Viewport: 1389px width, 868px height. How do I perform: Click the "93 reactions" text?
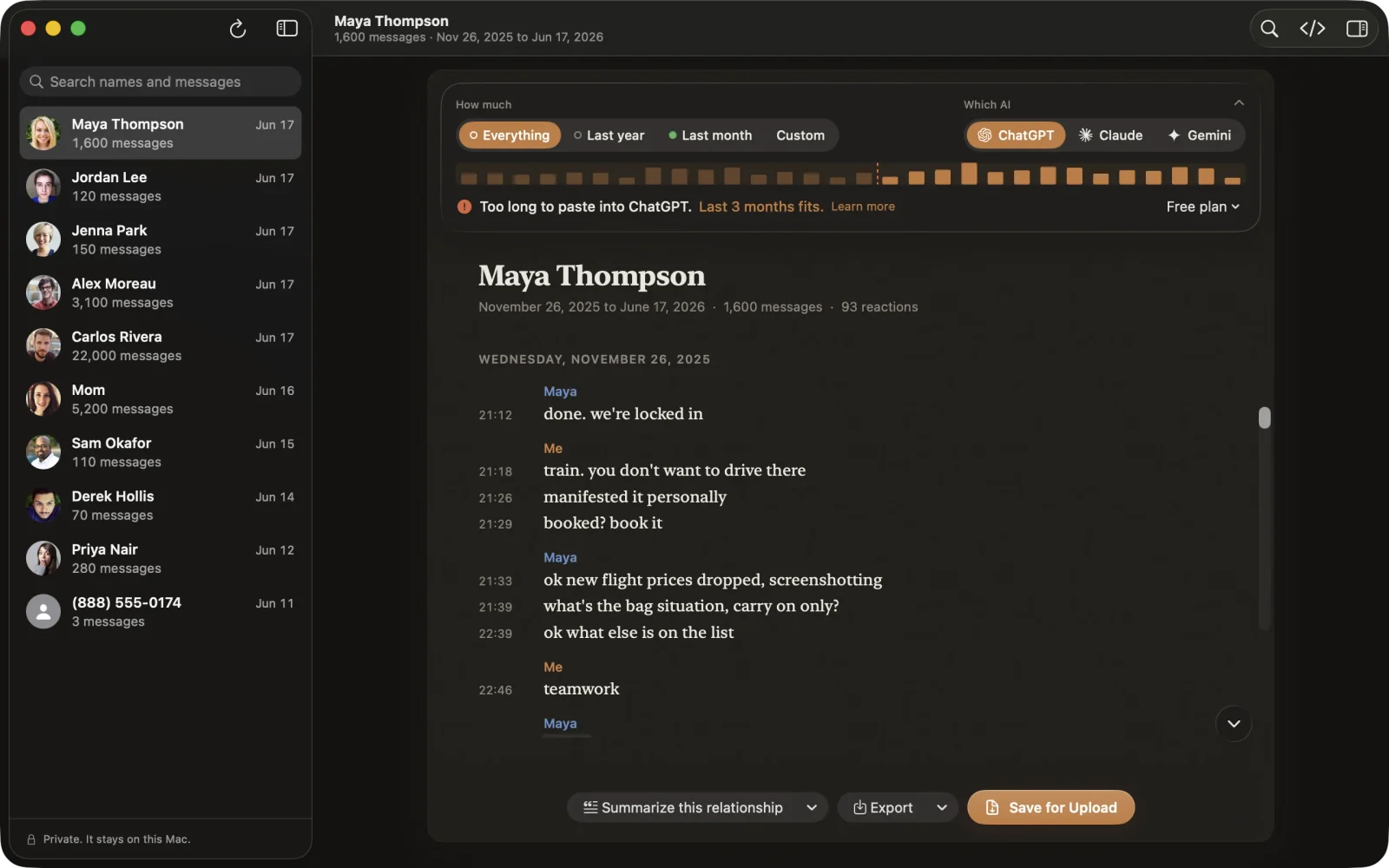pos(879,307)
